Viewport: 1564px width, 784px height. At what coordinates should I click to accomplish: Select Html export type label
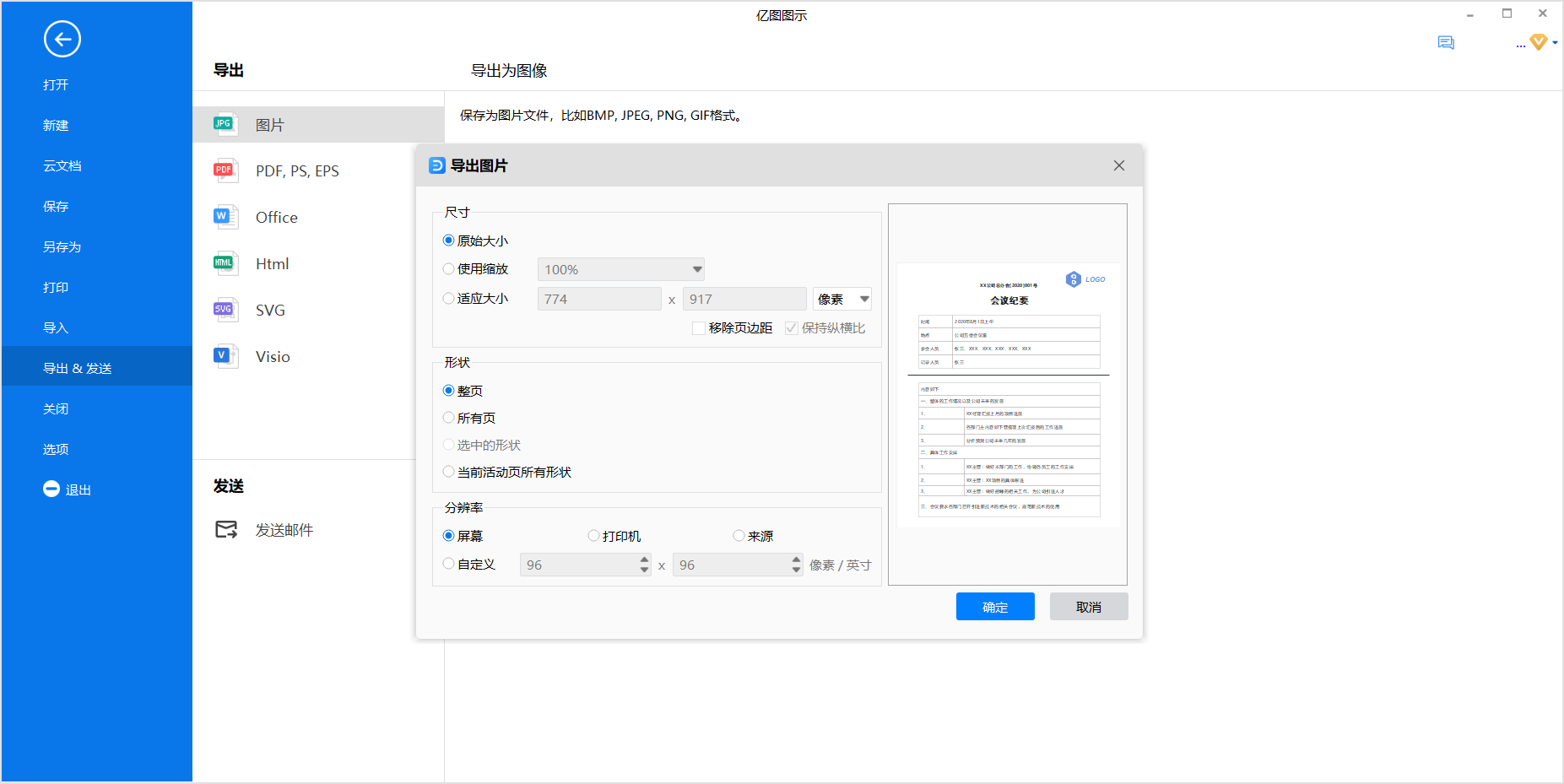pyautogui.click(x=272, y=263)
